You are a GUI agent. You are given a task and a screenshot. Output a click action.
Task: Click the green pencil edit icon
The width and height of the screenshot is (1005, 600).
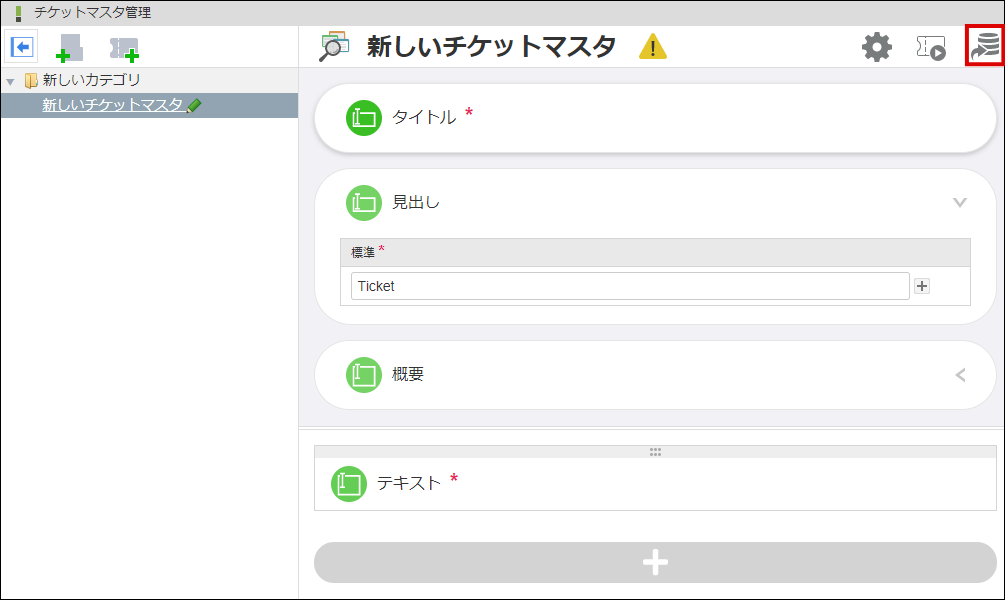click(194, 103)
